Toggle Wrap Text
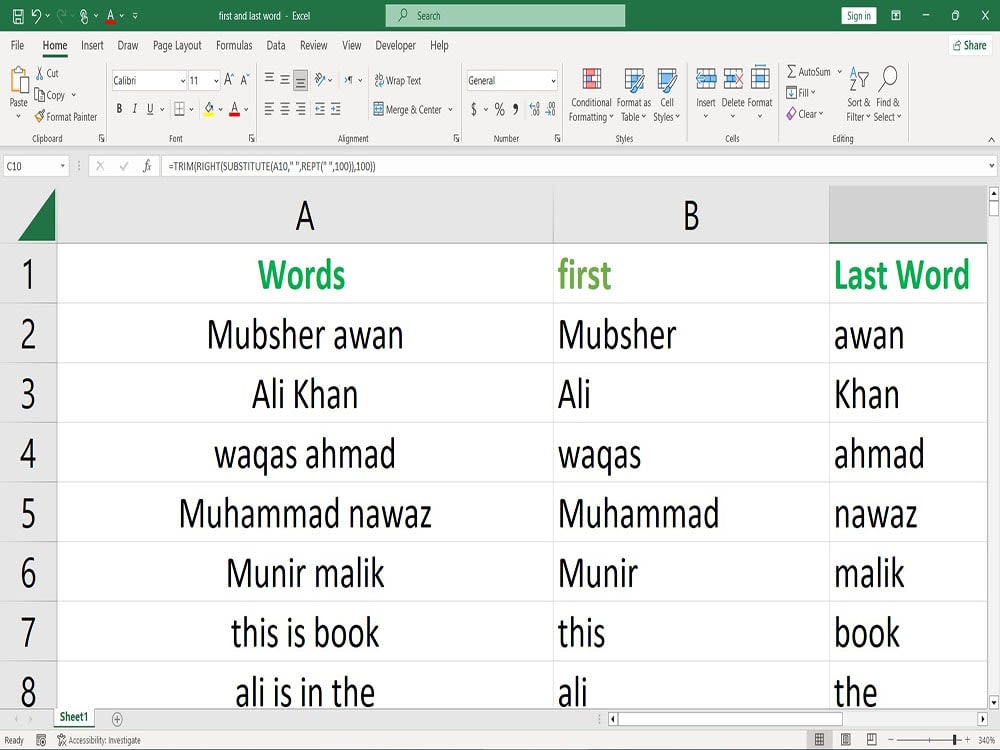 (398, 80)
